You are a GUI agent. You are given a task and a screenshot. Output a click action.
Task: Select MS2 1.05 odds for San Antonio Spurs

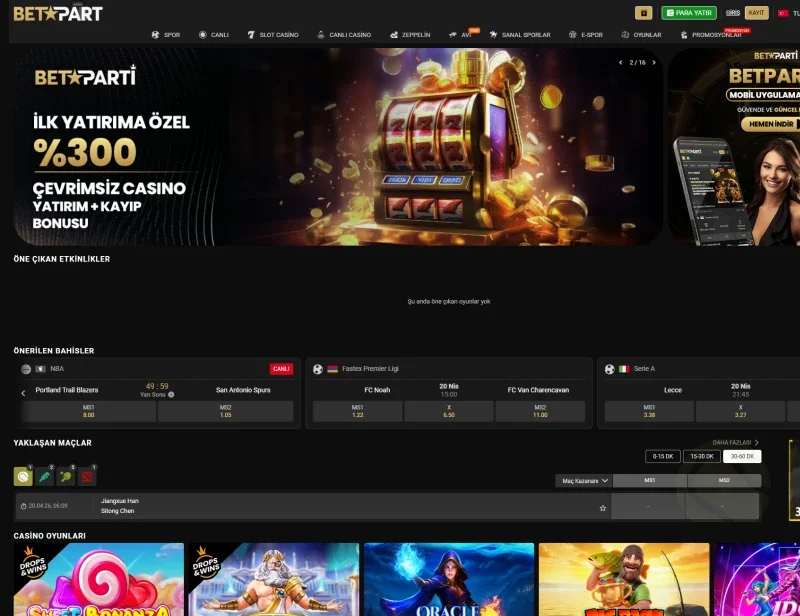pyautogui.click(x=226, y=411)
